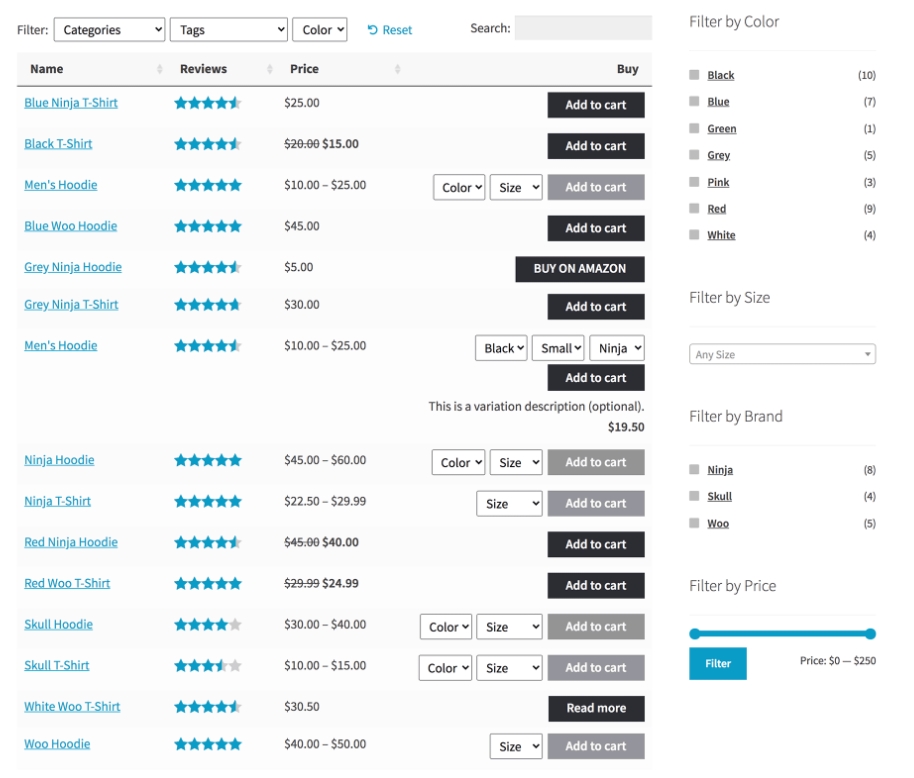Sort the Name column using its arrow
This screenshot has width=914, height=778.
click(158, 69)
